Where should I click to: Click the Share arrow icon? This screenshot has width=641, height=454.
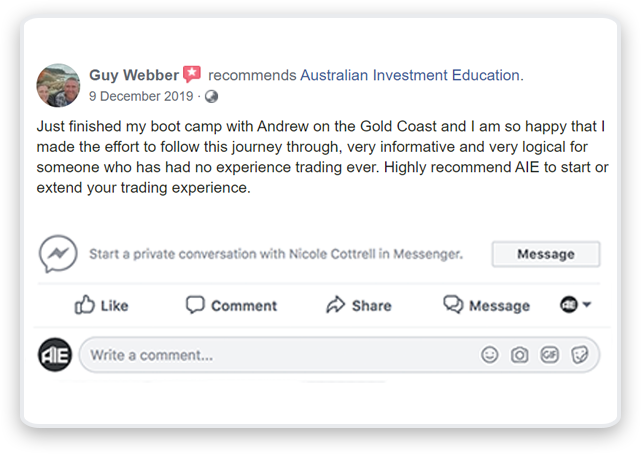click(x=336, y=304)
